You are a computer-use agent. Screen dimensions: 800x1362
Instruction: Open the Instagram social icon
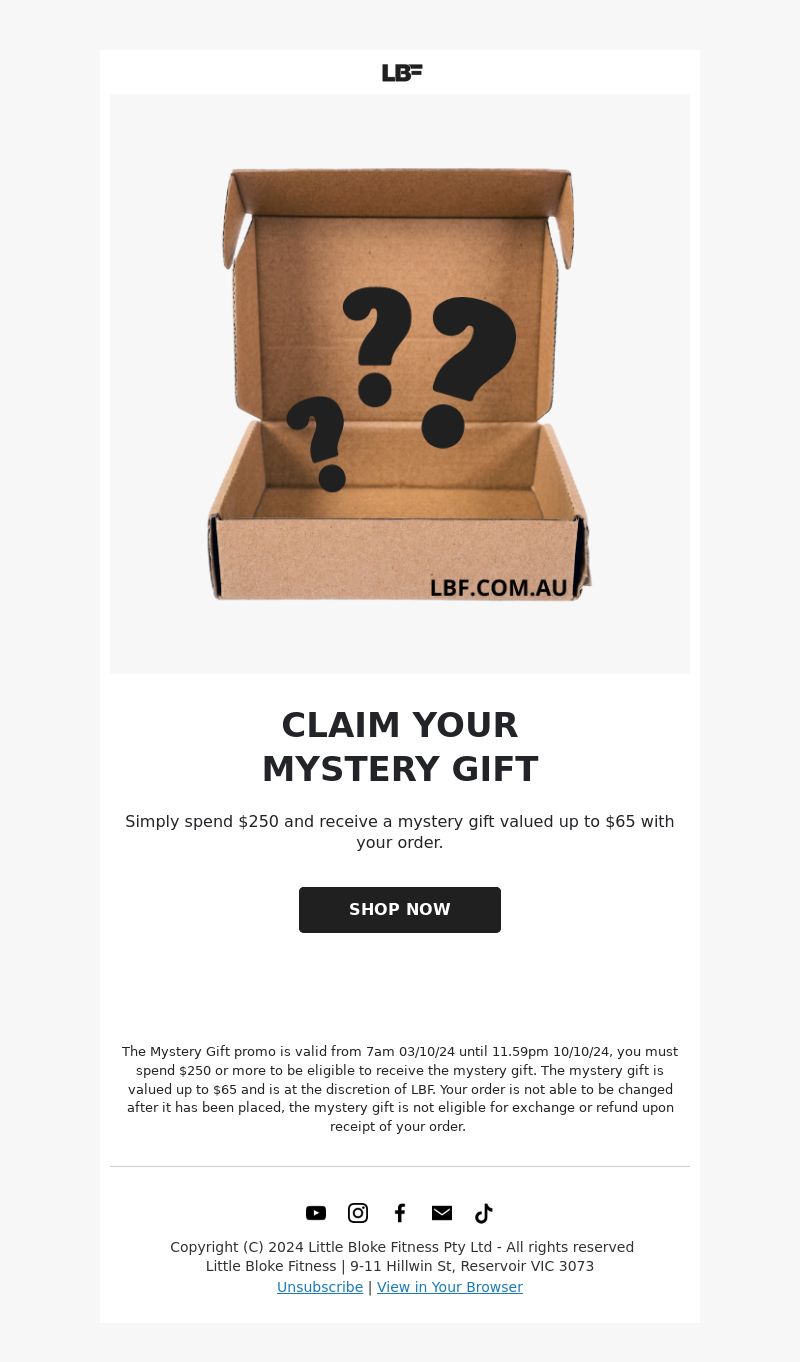[358, 1213]
